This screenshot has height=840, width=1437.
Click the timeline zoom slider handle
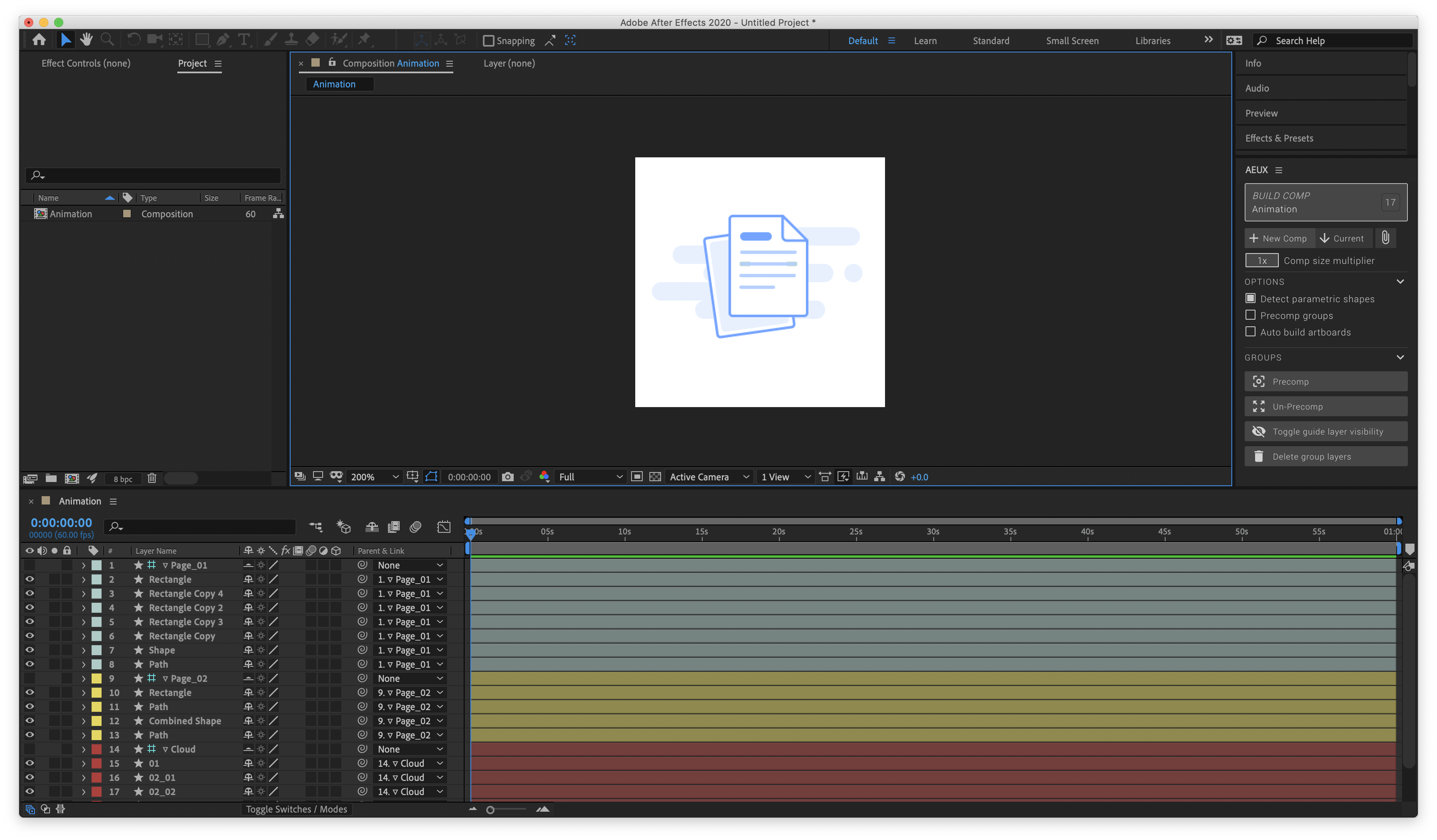pyautogui.click(x=490, y=810)
